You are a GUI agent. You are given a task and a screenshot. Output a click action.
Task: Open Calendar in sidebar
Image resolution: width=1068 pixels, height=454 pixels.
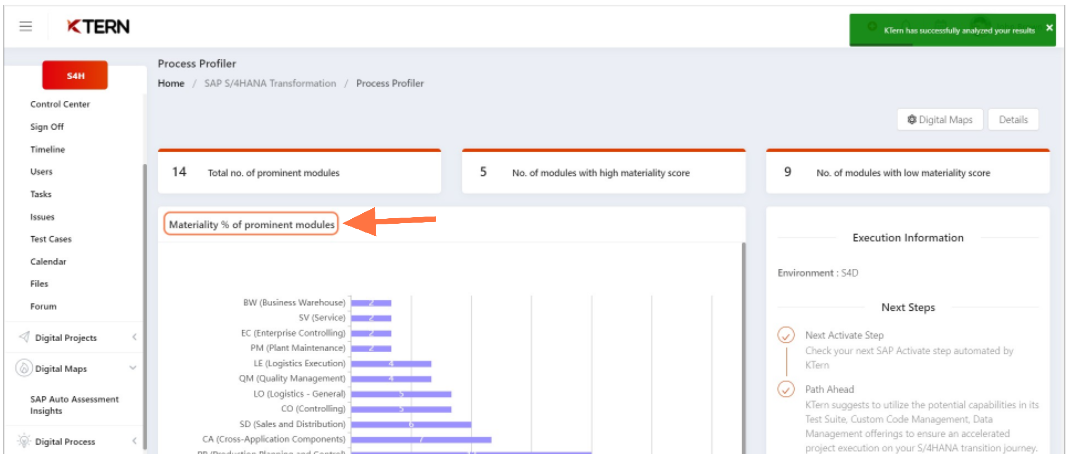(48, 261)
